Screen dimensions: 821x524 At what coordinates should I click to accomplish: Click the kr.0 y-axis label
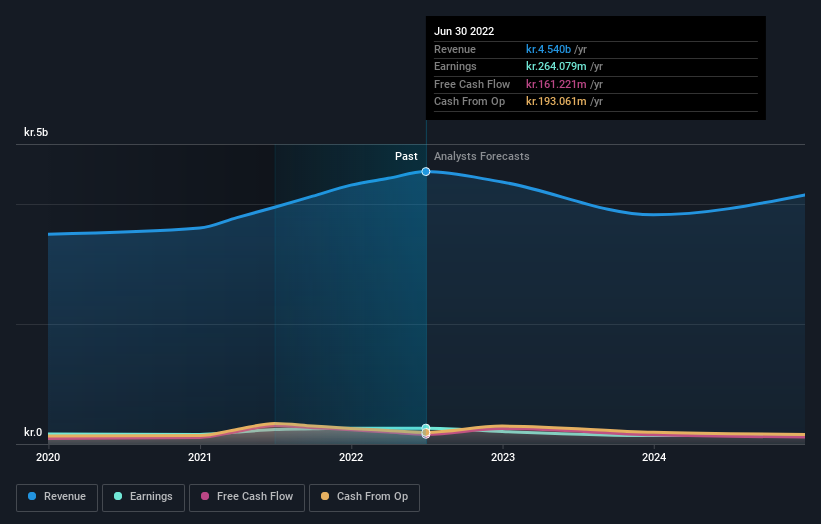(x=33, y=432)
